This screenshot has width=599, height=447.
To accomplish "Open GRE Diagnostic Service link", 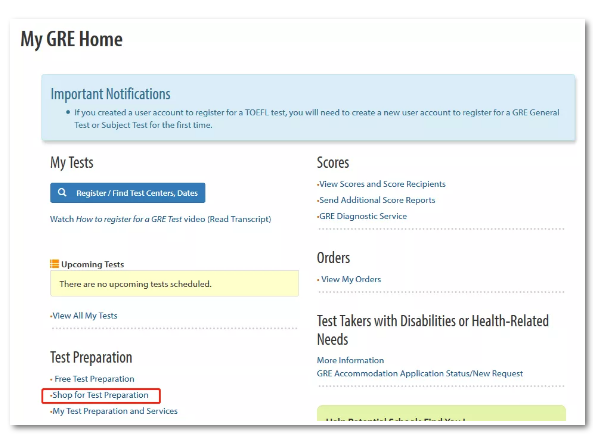I will tap(363, 216).
